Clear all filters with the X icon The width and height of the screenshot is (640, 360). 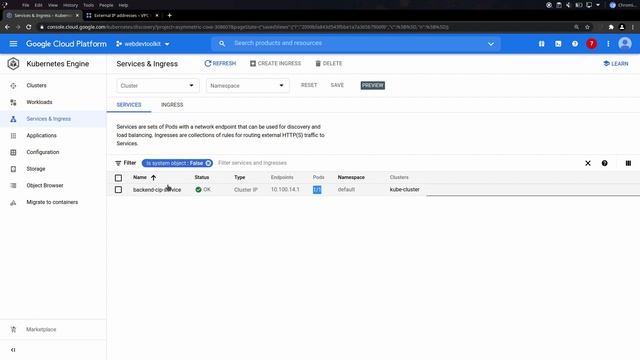click(588, 163)
